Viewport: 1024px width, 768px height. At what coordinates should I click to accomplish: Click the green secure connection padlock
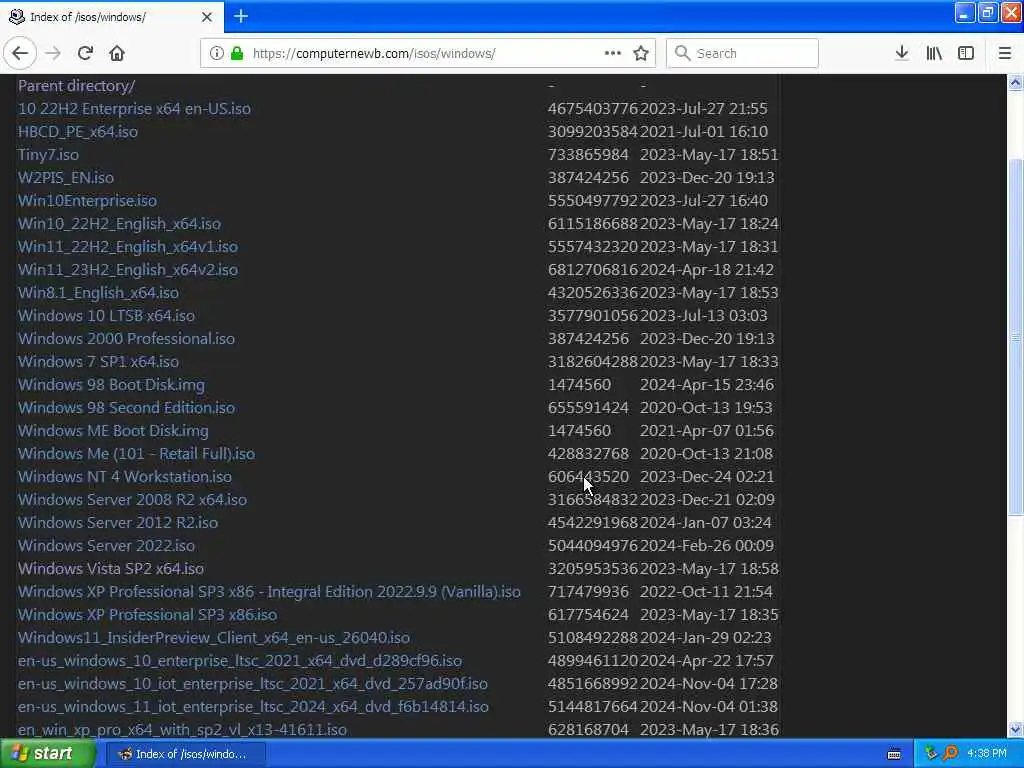[x=237, y=54]
